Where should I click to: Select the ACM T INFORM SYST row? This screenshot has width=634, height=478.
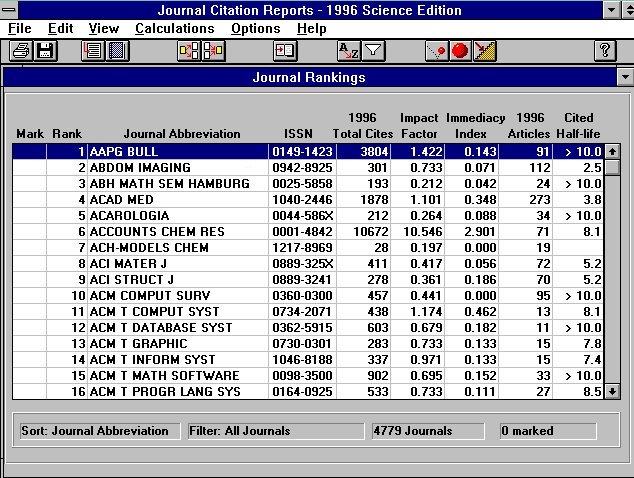[x=308, y=360]
